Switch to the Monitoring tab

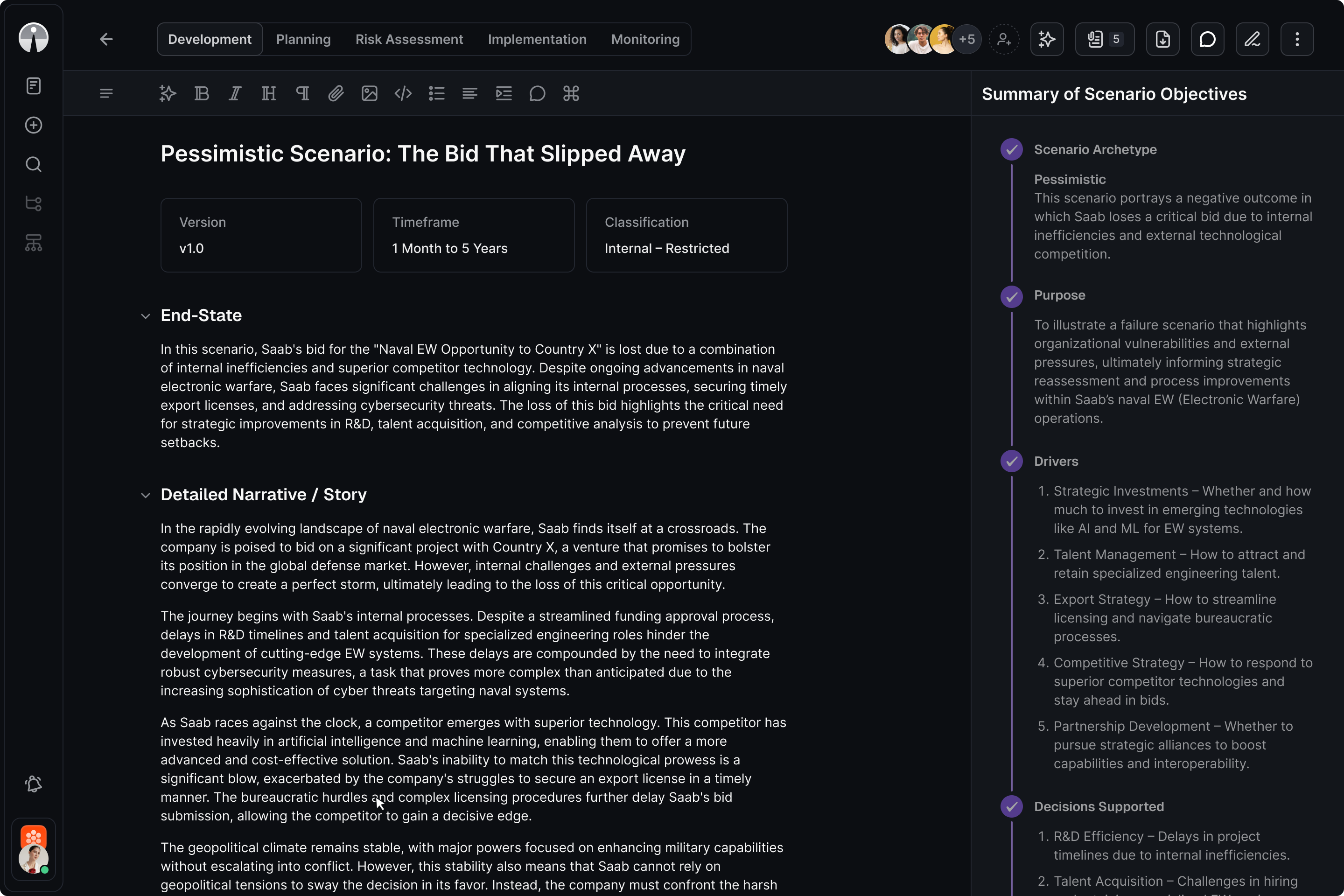click(645, 39)
